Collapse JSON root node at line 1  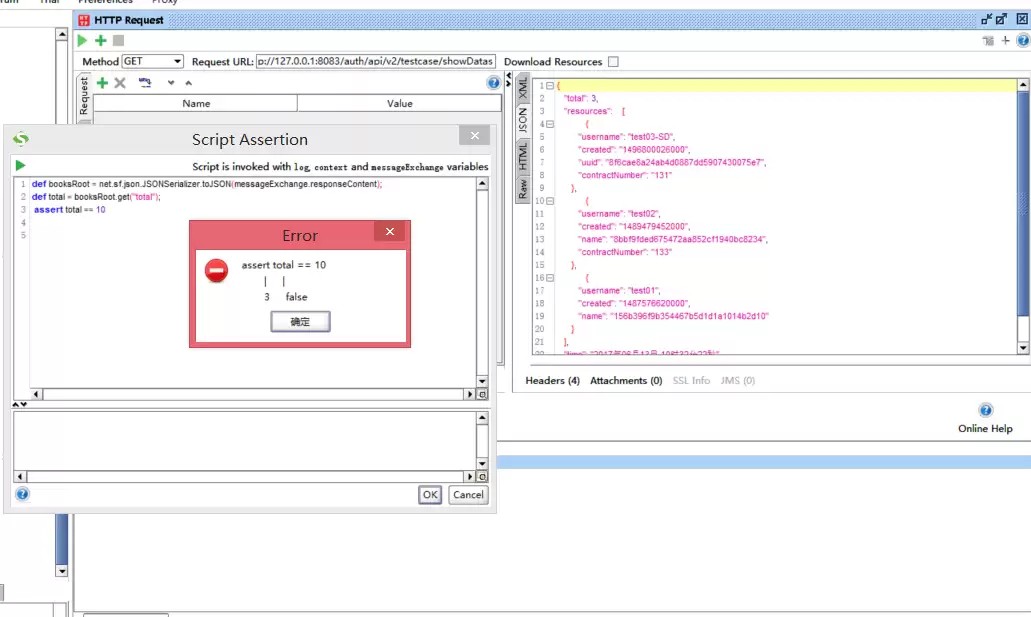point(550,86)
